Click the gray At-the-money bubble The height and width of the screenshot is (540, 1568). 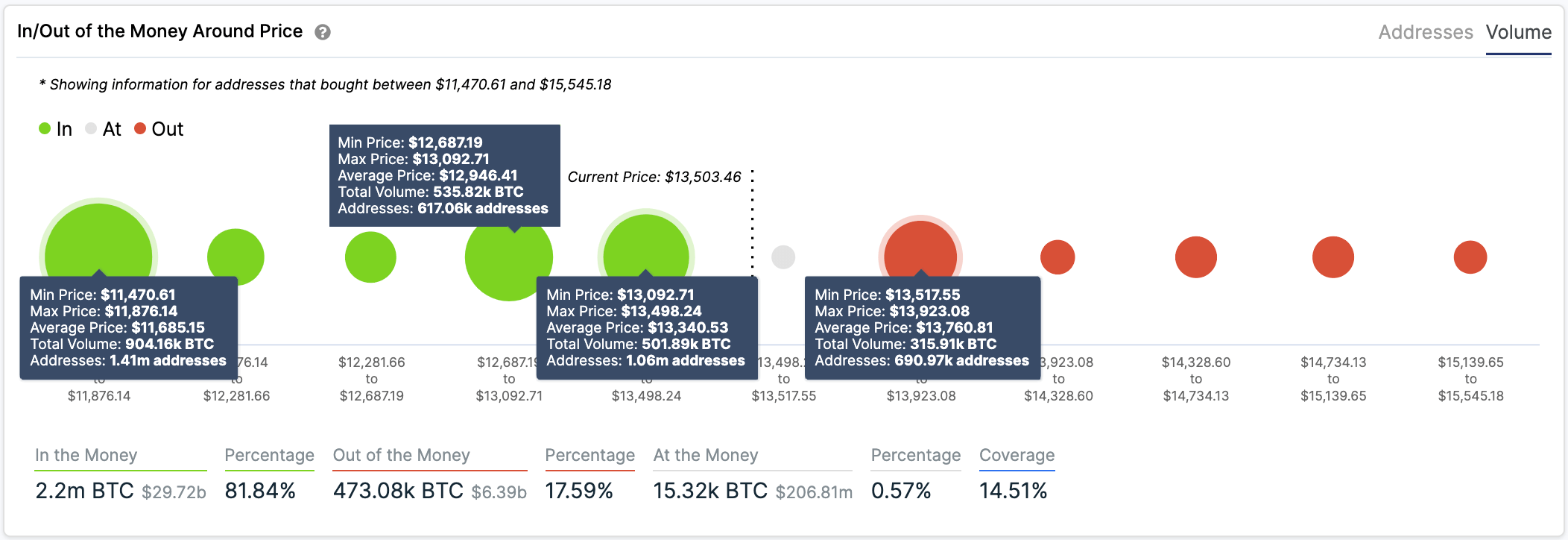click(783, 257)
